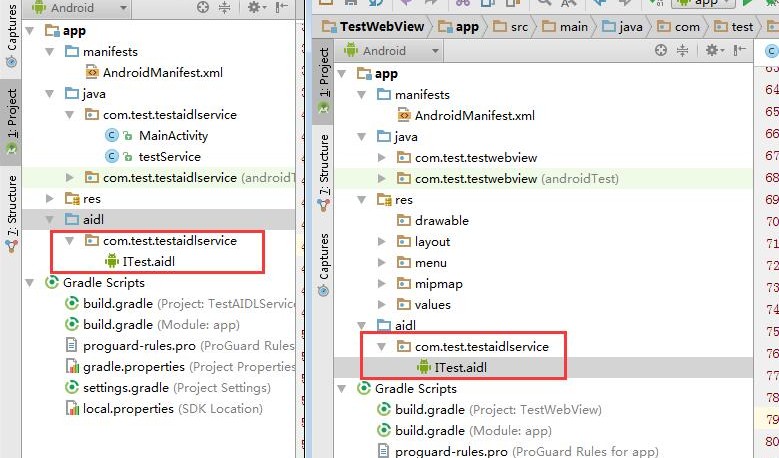779x458 pixels.
Task: Collapse Gradle Scripts in left tree
Action: point(30,283)
